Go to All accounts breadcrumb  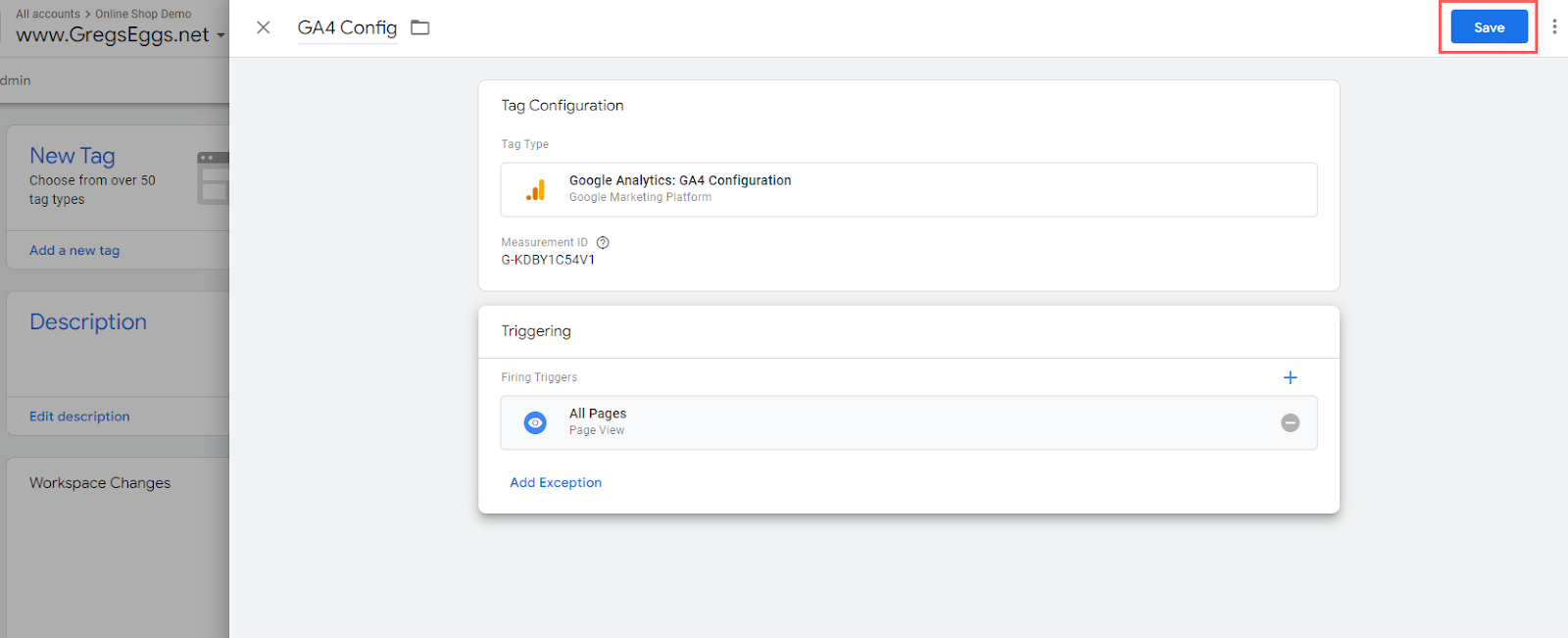(x=48, y=14)
